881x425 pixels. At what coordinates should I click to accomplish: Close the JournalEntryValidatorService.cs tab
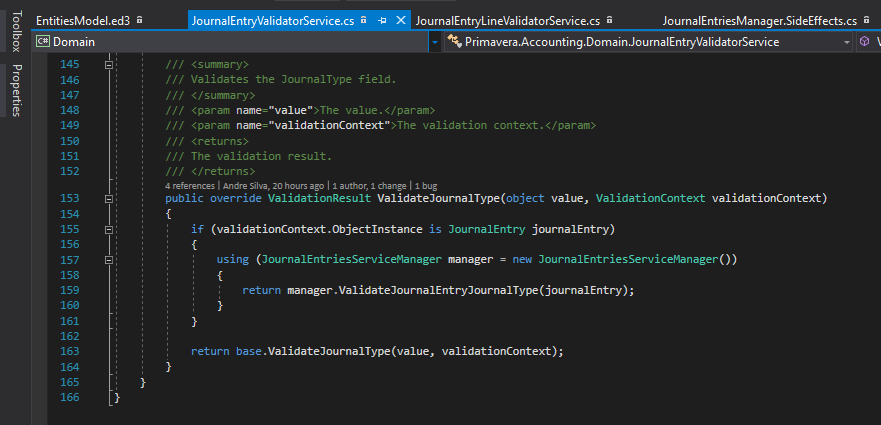tap(401, 20)
